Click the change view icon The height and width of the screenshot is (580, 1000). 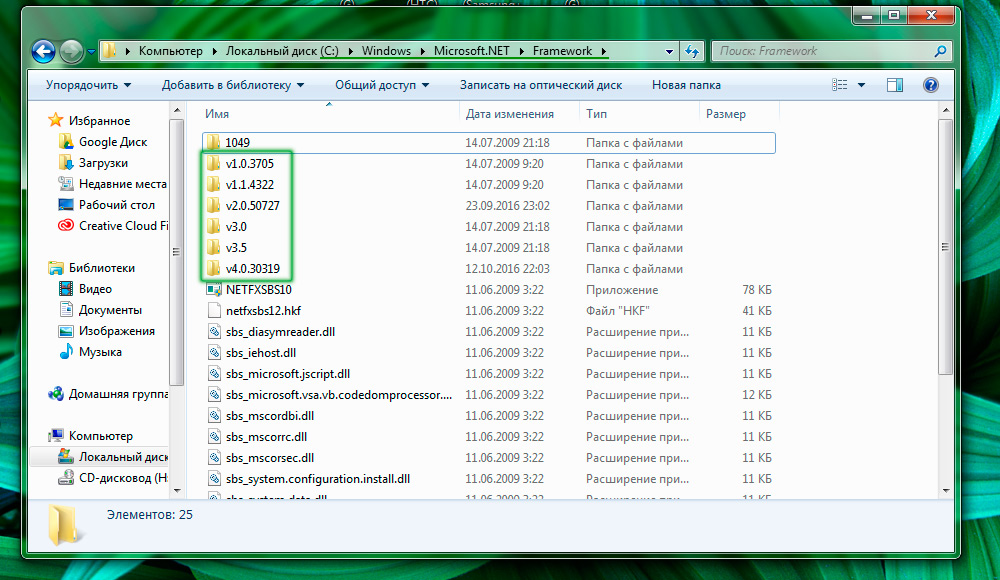[x=840, y=86]
